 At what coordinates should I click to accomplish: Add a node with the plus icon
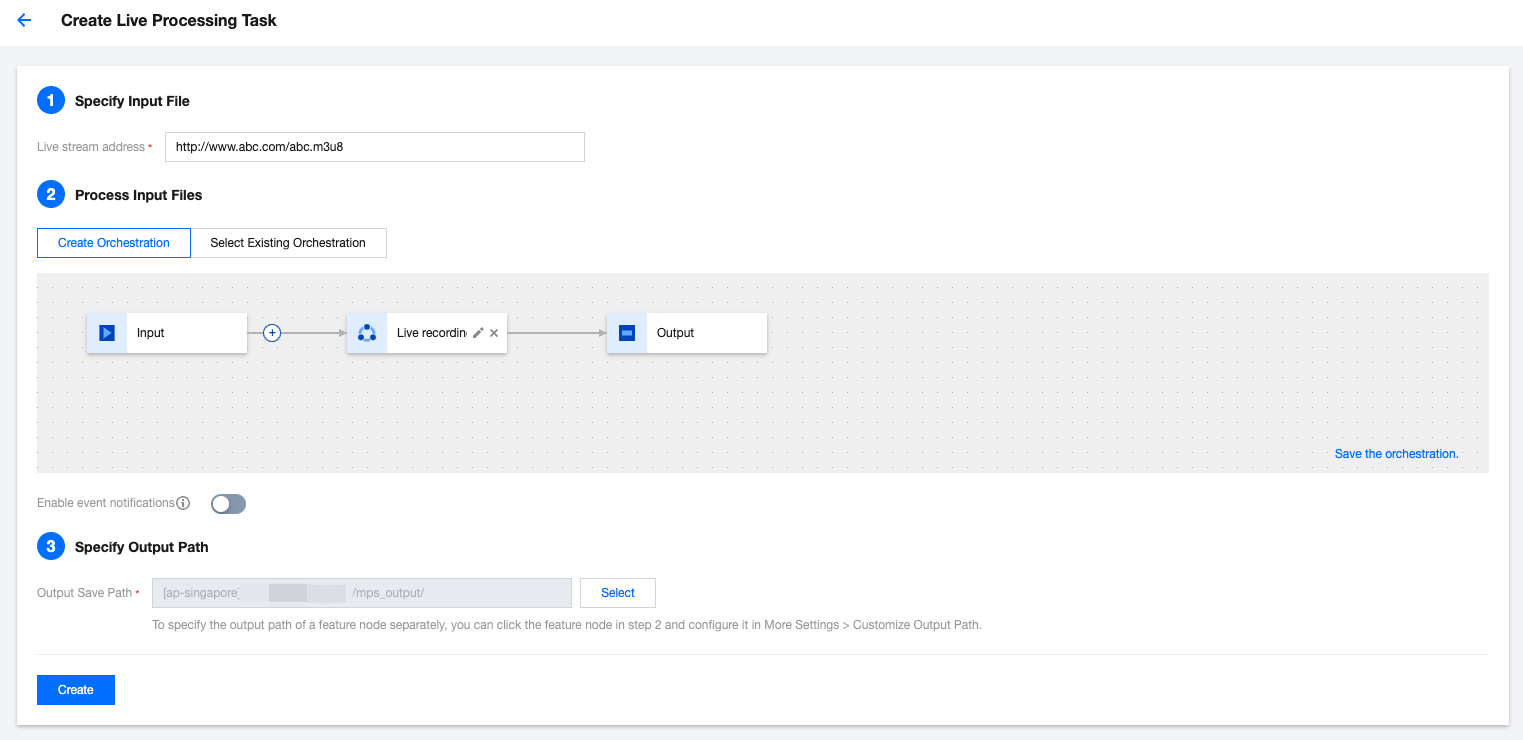click(x=272, y=333)
